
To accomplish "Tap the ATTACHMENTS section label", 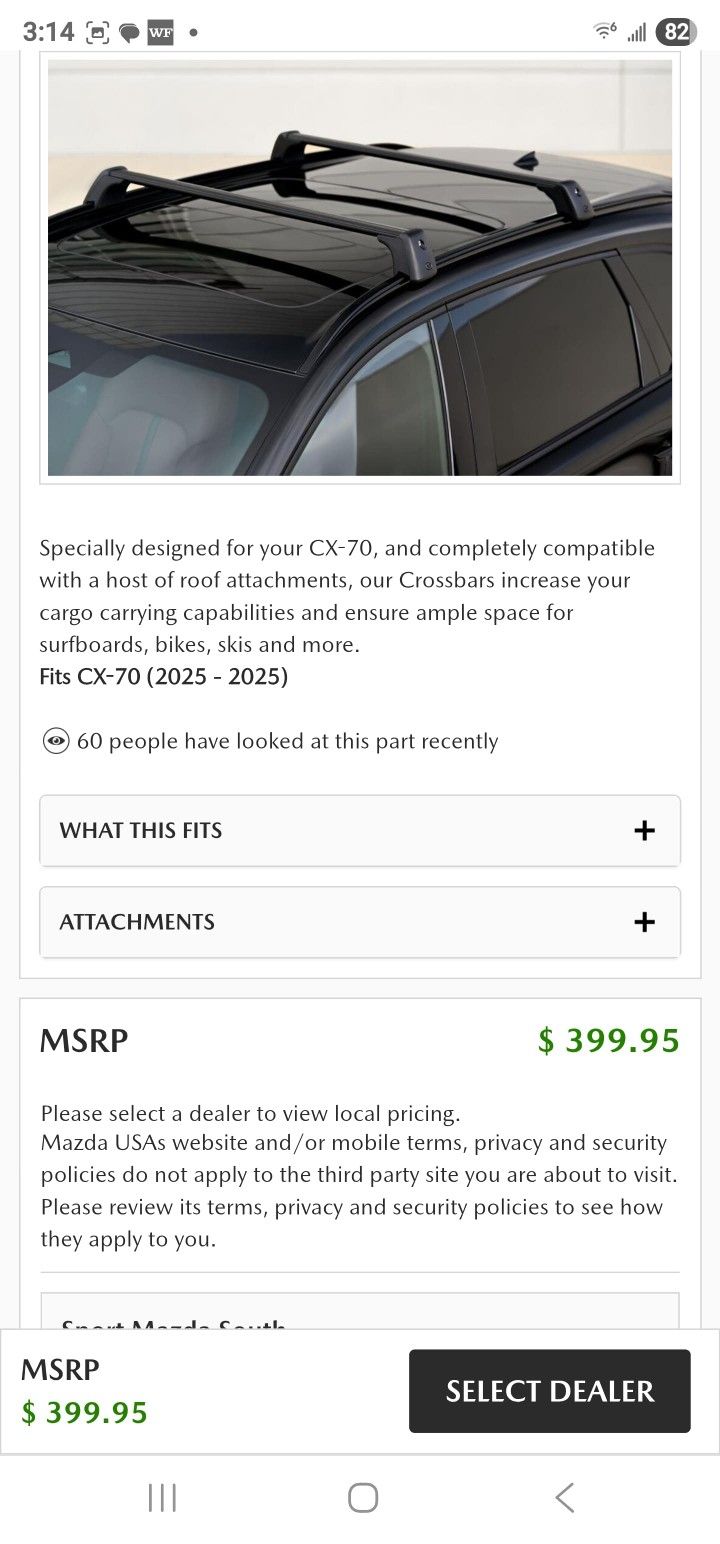I will click(x=137, y=922).
